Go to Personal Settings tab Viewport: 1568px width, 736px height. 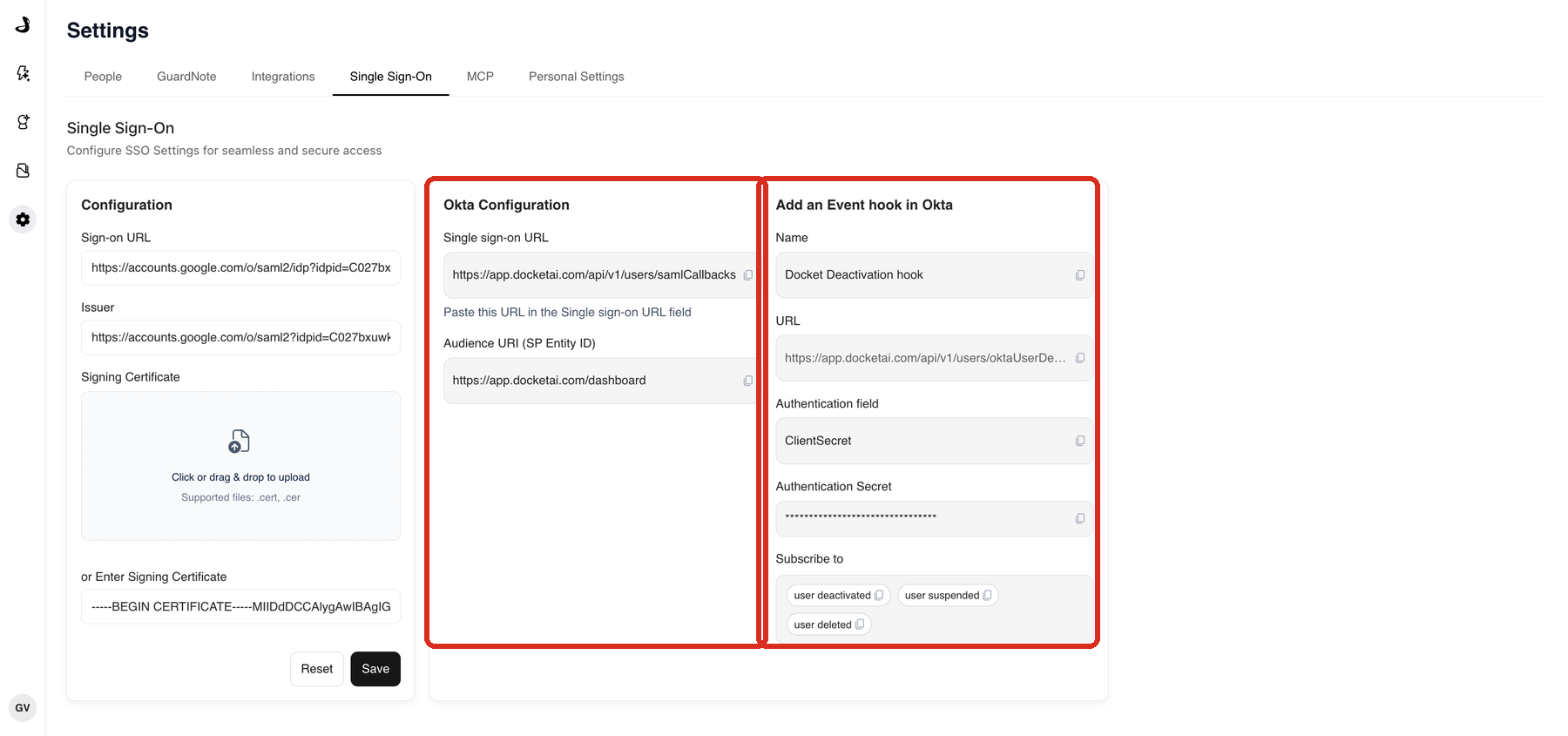pyautogui.click(x=577, y=77)
